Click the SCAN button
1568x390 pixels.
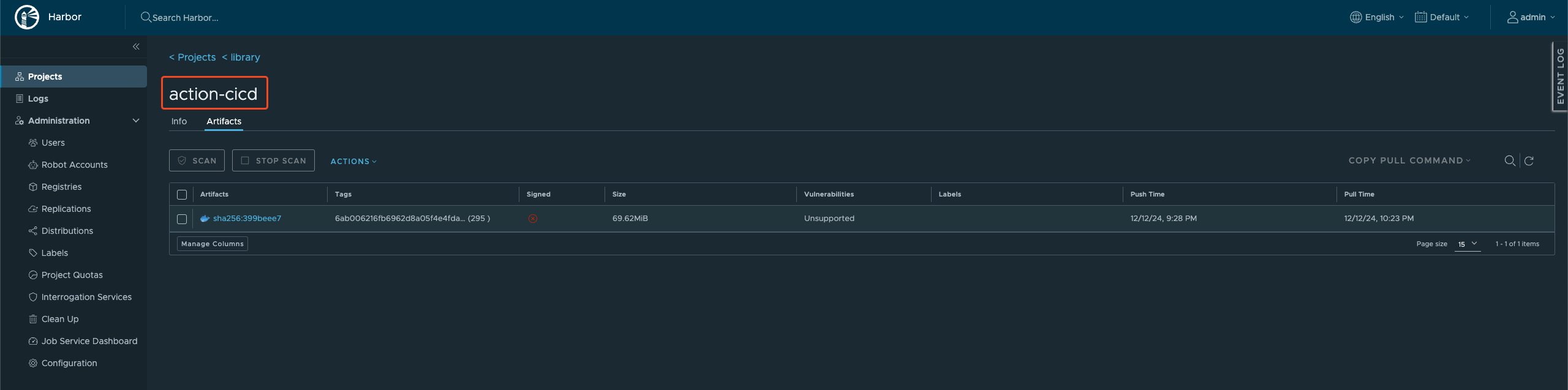(x=197, y=160)
